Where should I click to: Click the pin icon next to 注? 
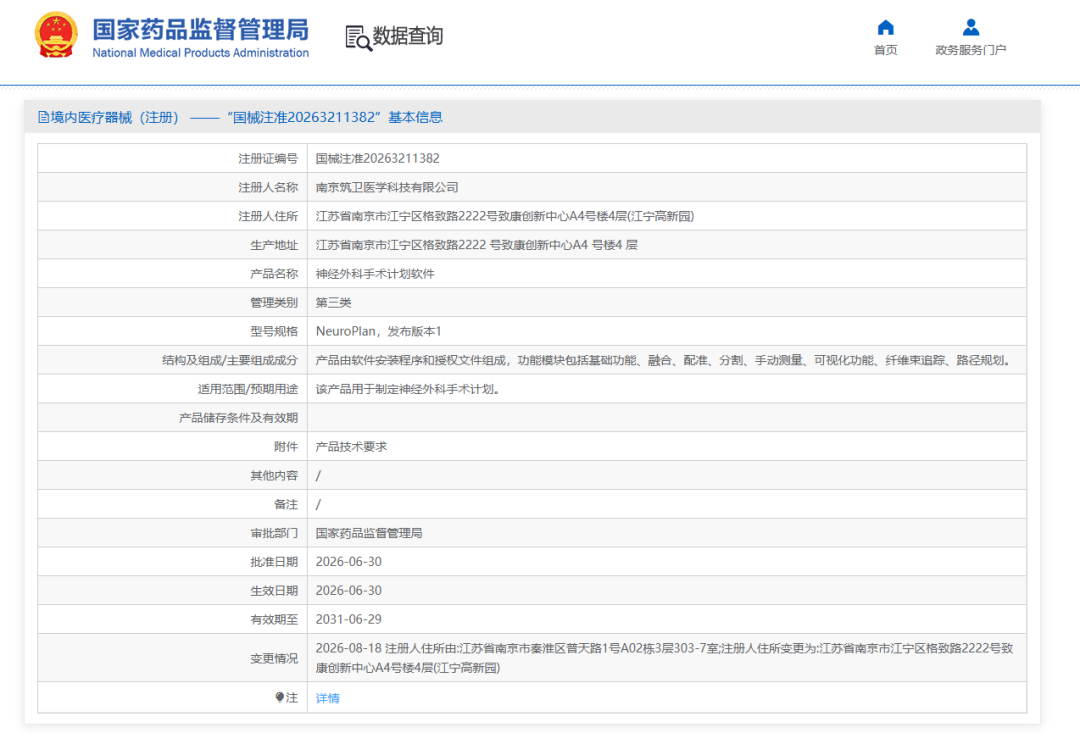point(279,697)
